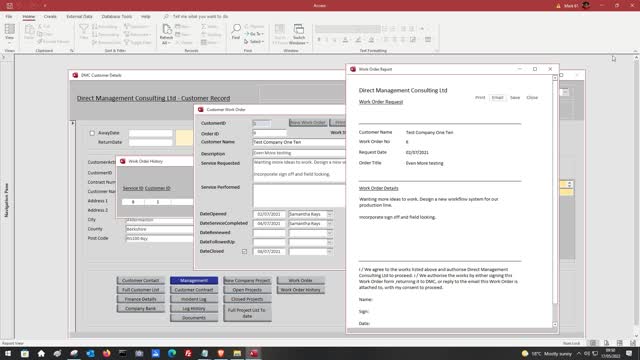Click the Underline formatting icon
640x360 pixels.
click(334, 40)
